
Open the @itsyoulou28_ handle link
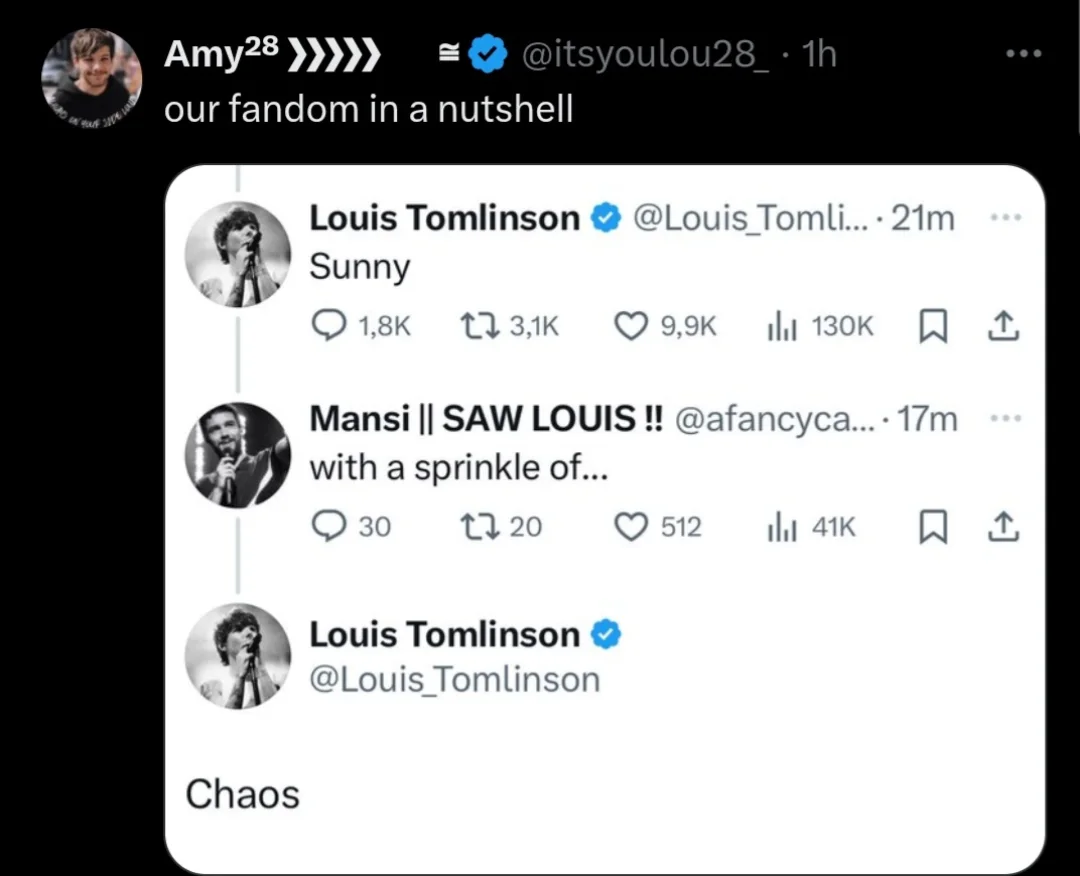pos(645,54)
